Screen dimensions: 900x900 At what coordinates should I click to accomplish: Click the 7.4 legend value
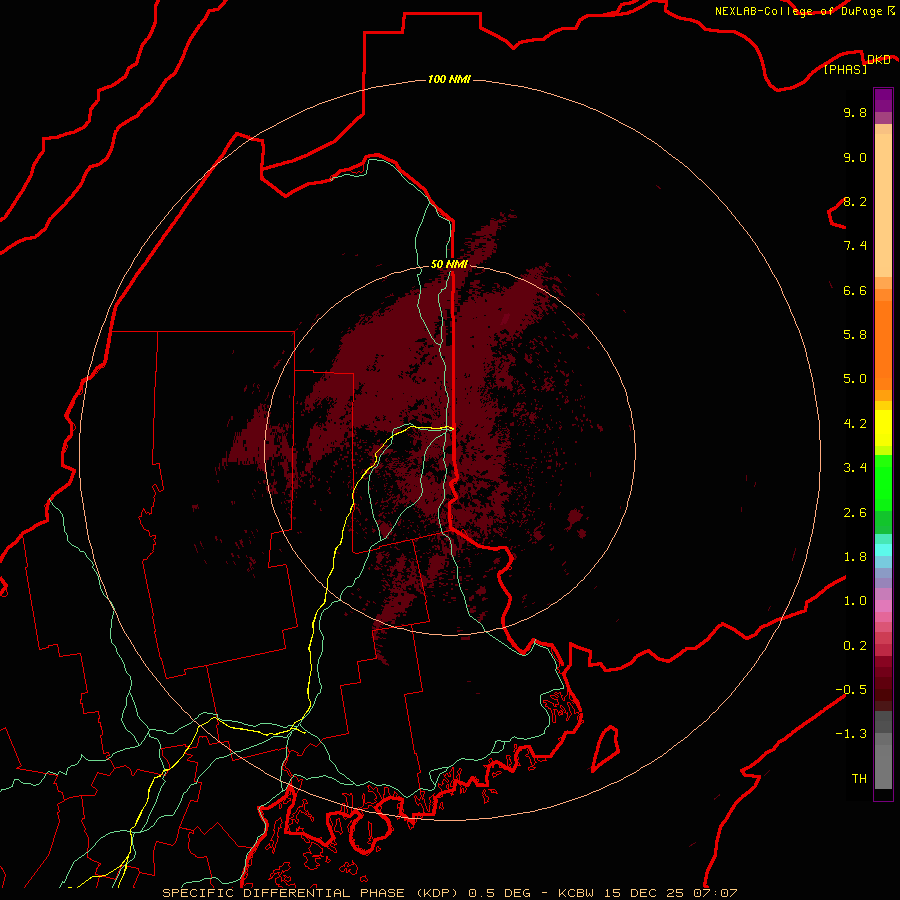855,246
